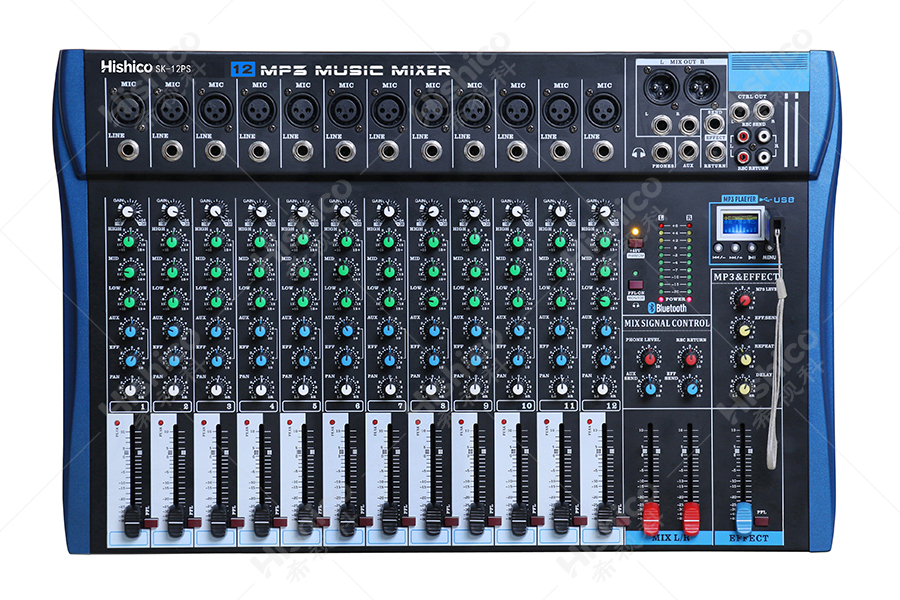900x600 pixels.
Task: Select the AUX output jack
Action: (x=688, y=151)
